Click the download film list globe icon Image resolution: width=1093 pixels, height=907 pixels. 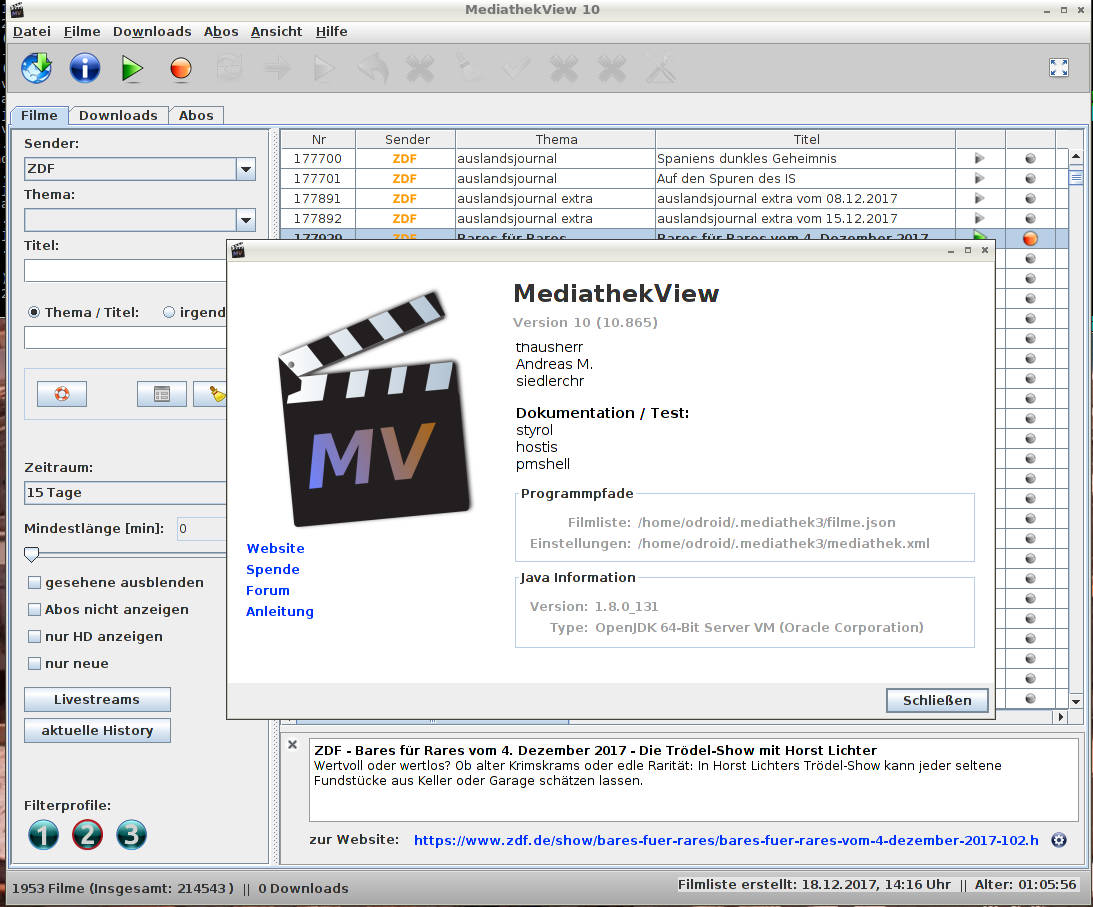tap(37, 68)
